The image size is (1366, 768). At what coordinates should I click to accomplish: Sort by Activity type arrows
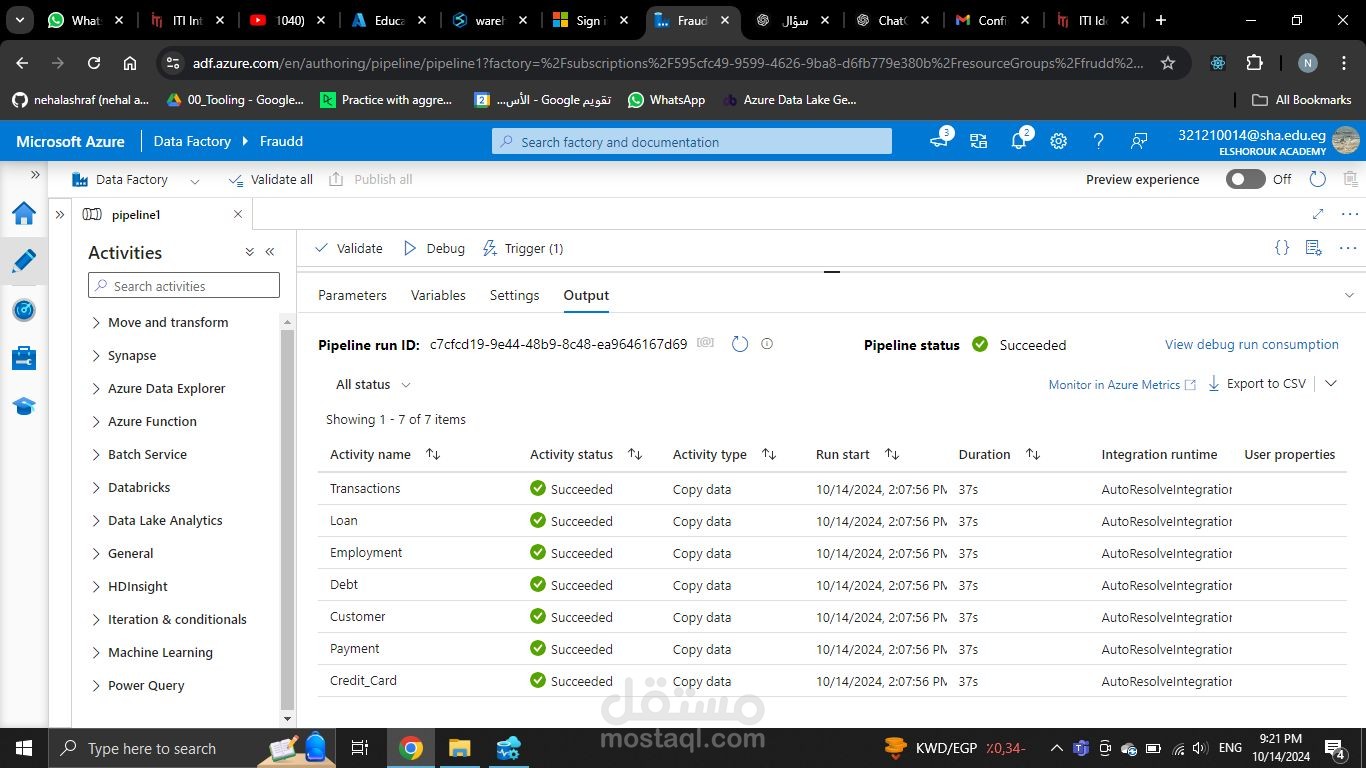pyautogui.click(x=769, y=454)
